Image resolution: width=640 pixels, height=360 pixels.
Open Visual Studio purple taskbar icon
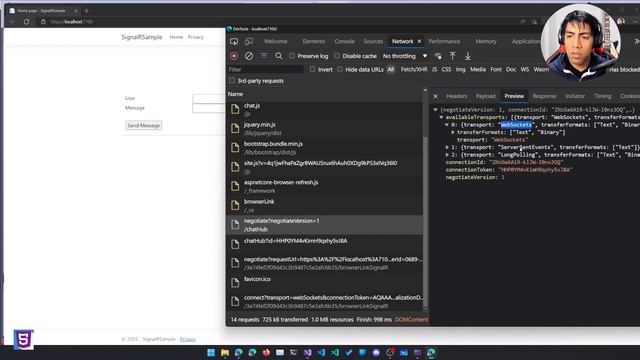(x=307, y=352)
